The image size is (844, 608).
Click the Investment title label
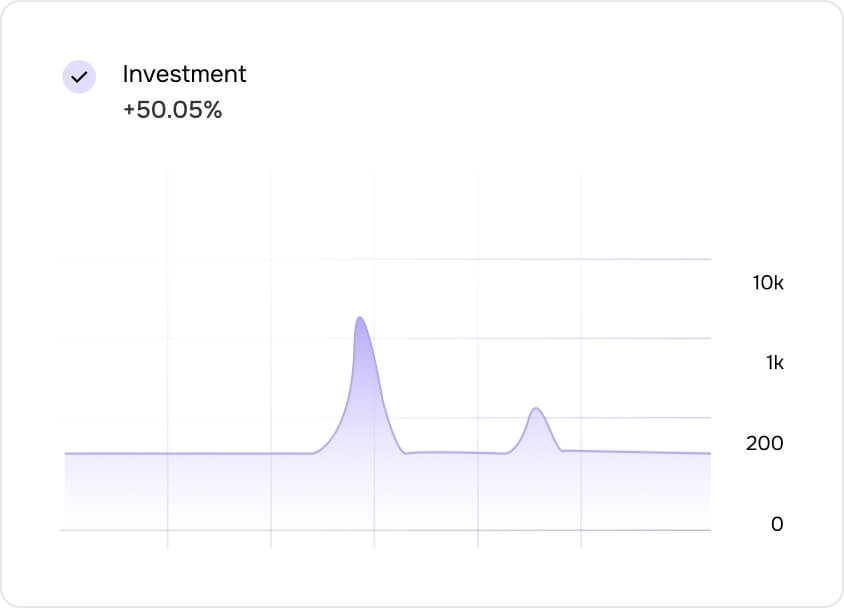click(x=184, y=74)
